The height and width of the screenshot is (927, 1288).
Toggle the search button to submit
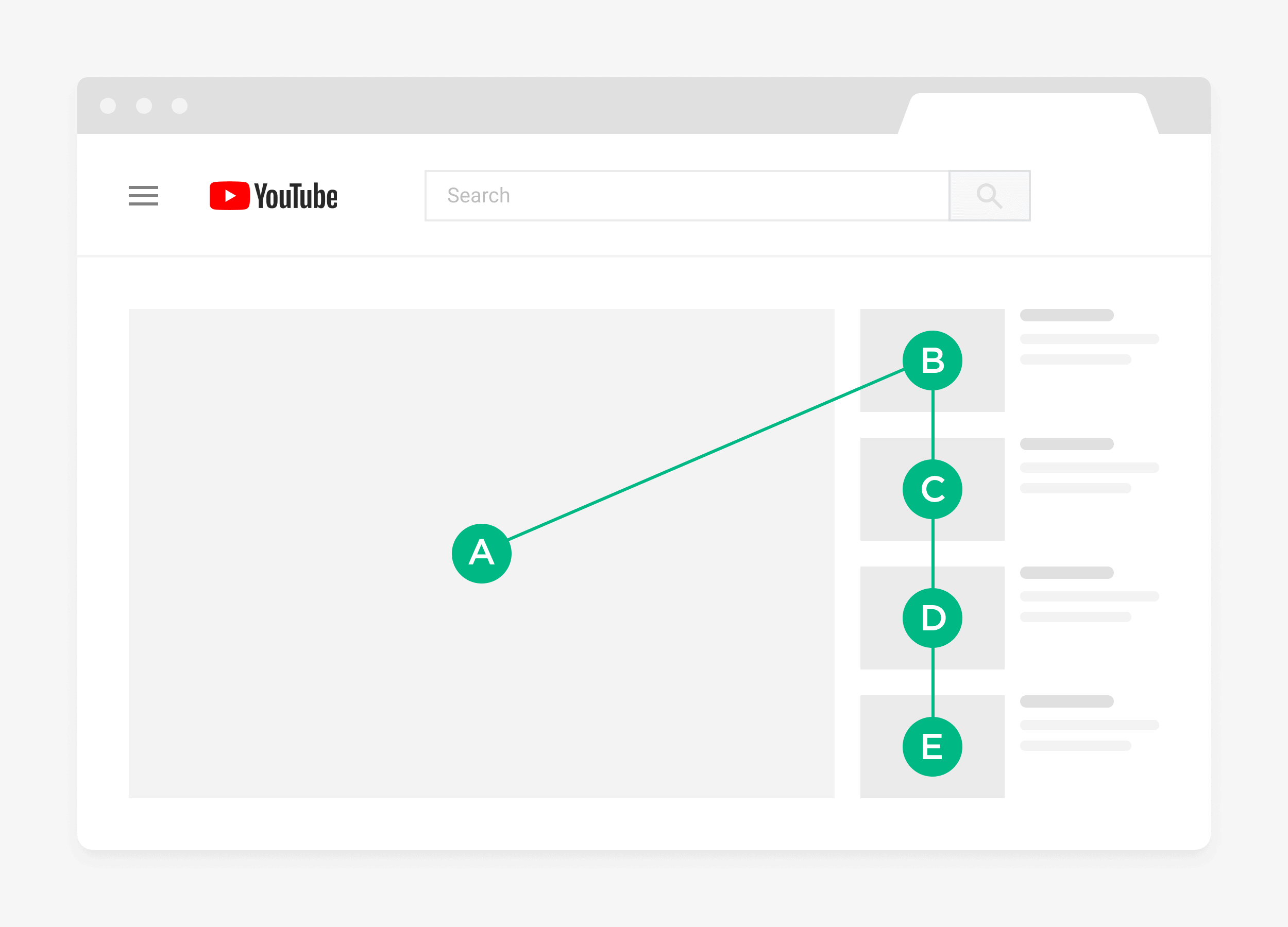[989, 195]
